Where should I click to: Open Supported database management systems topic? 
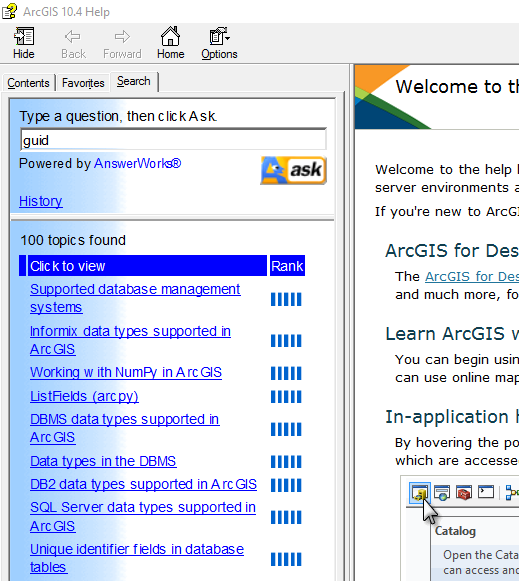tap(135, 298)
